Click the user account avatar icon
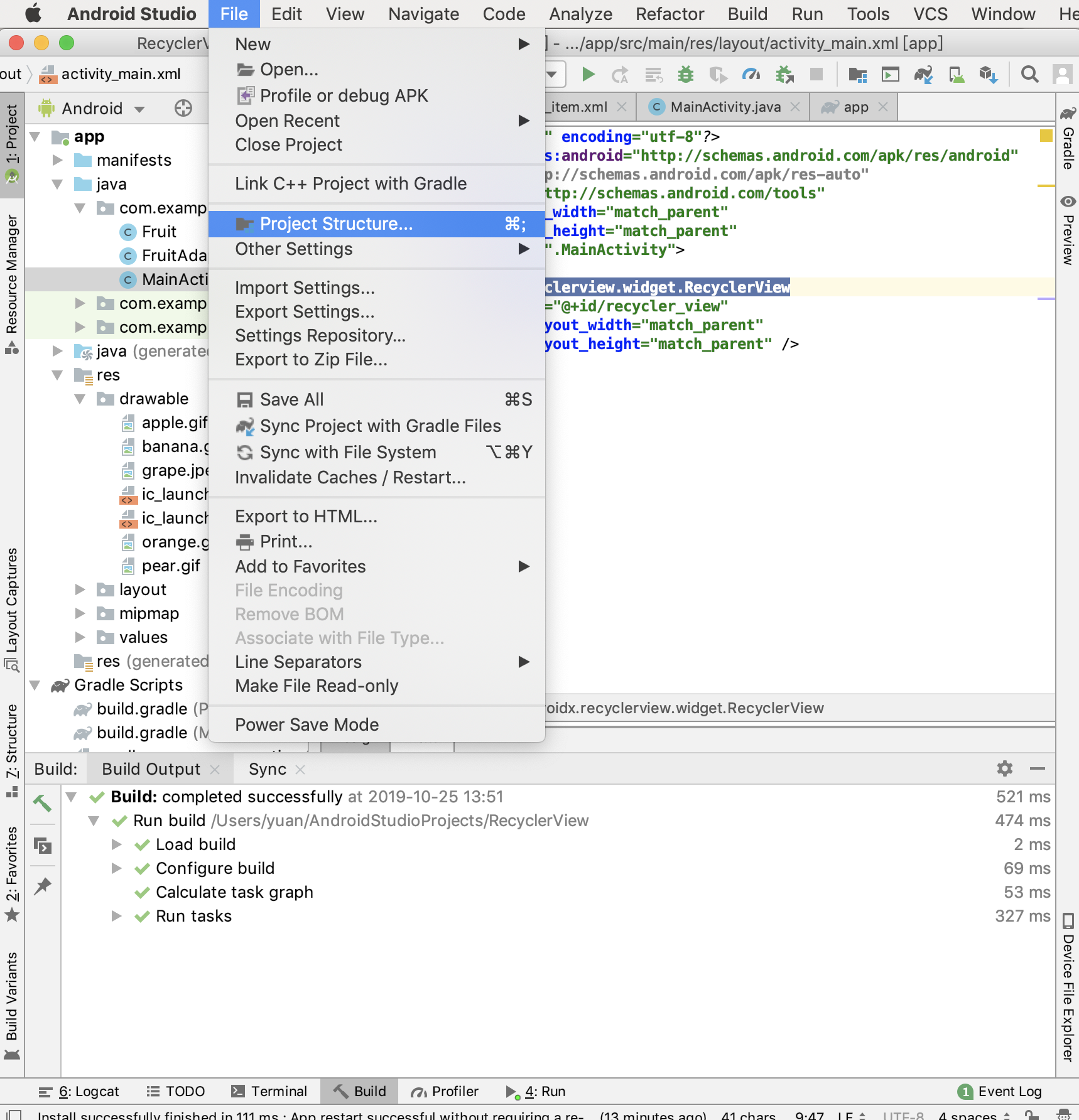 click(1063, 75)
